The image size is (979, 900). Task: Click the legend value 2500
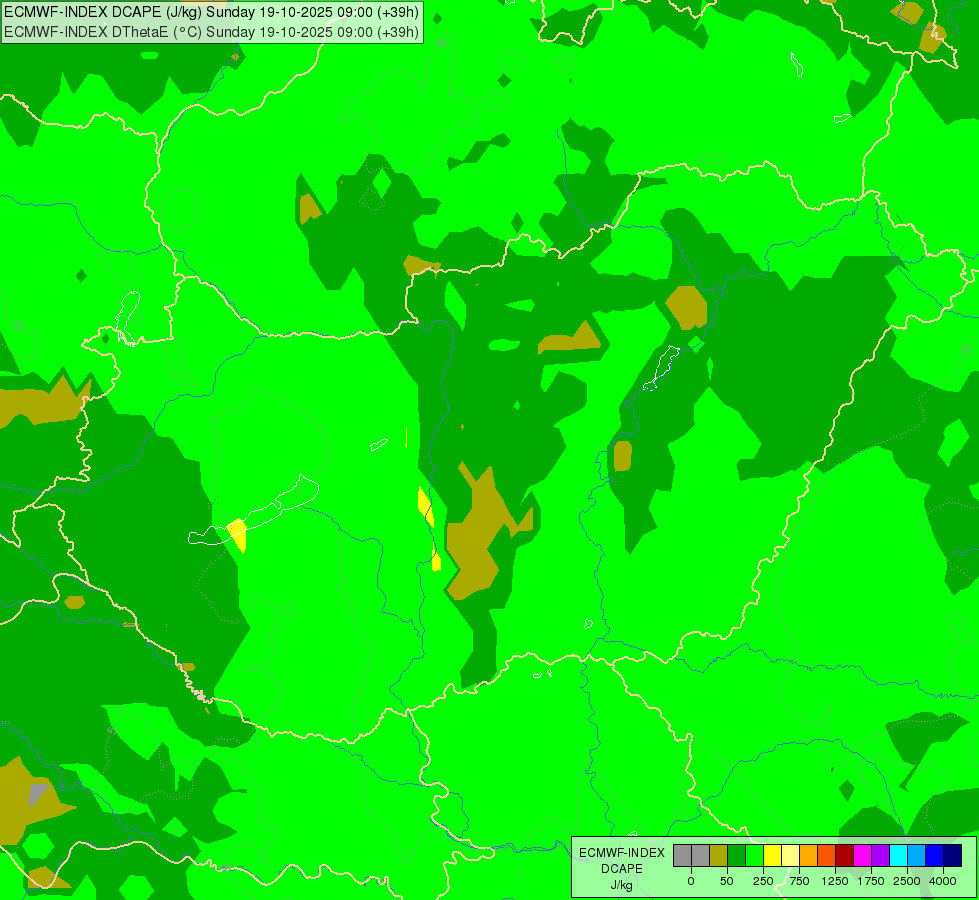click(x=907, y=881)
